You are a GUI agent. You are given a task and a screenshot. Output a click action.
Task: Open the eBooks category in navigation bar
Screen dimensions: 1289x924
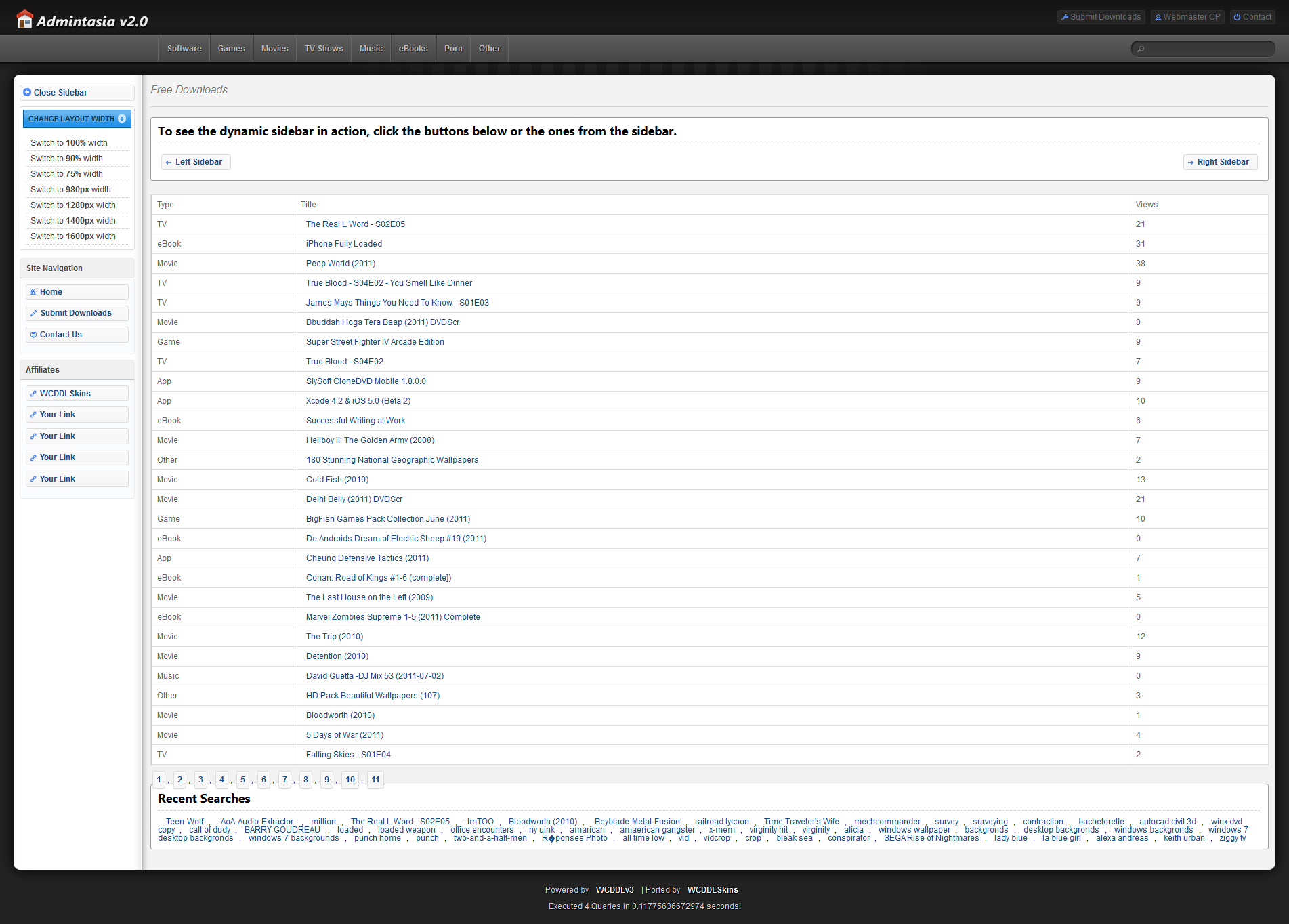coord(413,49)
